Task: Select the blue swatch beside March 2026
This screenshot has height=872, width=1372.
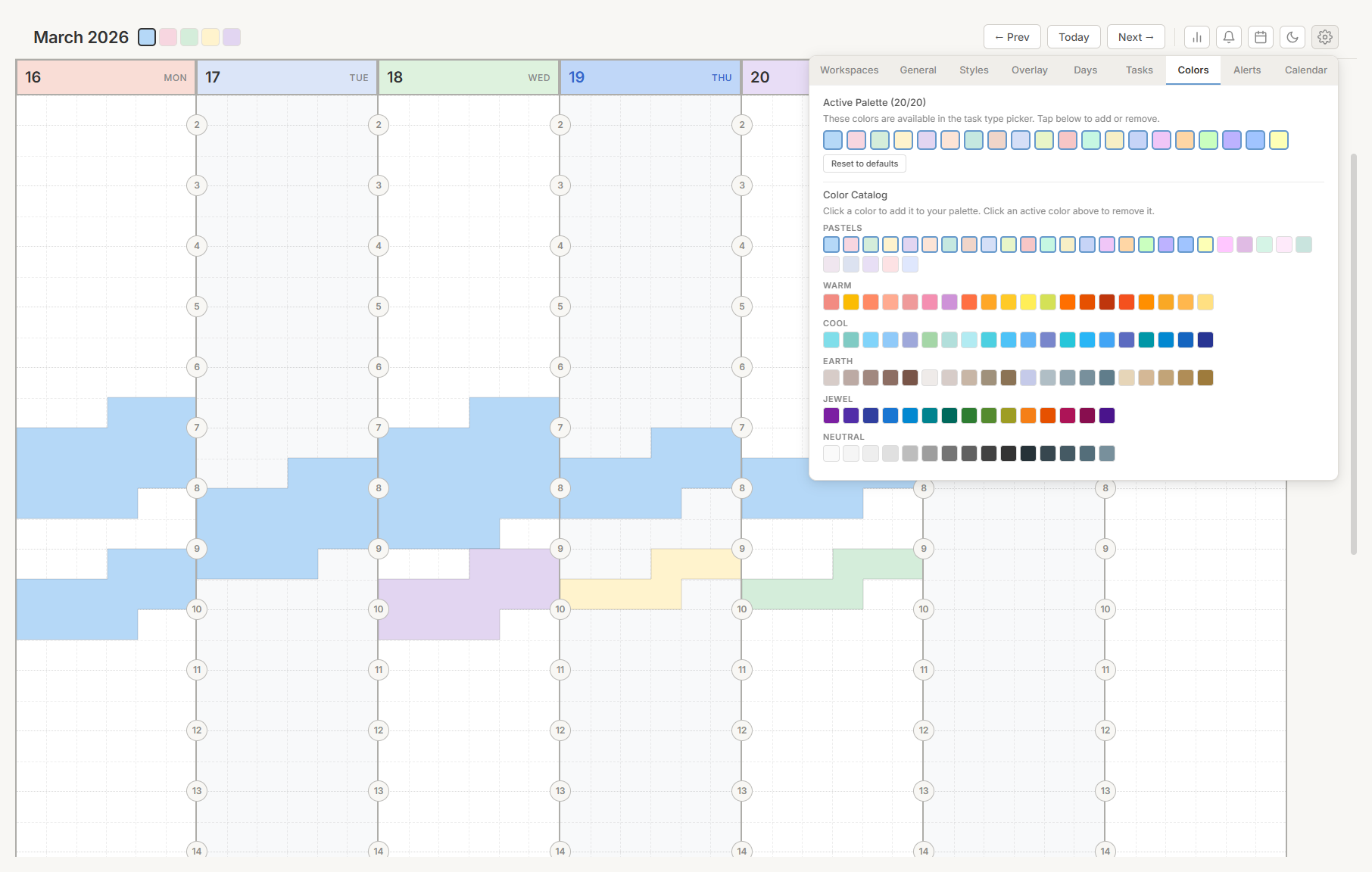Action: coord(147,37)
